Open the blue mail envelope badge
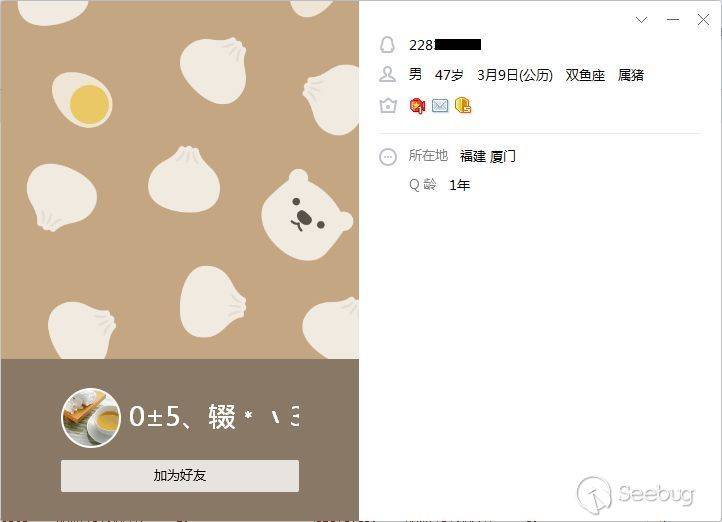The height and width of the screenshot is (522, 722). [440, 106]
